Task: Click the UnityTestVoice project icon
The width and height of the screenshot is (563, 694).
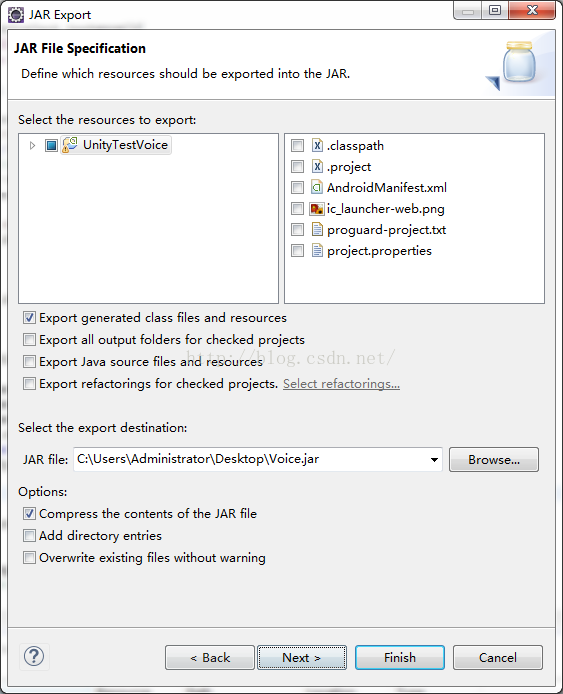Action: click(x=70, y=145)
